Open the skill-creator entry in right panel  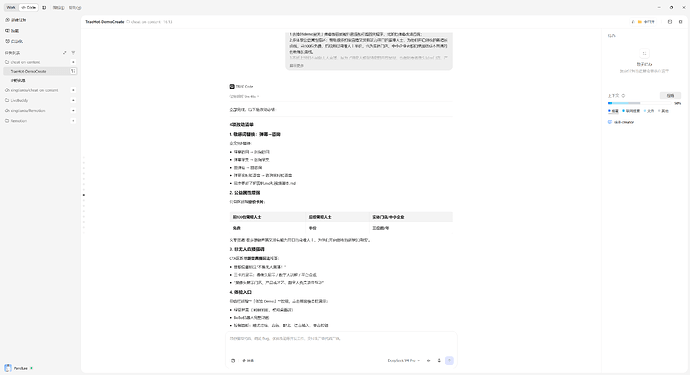click(621, 122)
